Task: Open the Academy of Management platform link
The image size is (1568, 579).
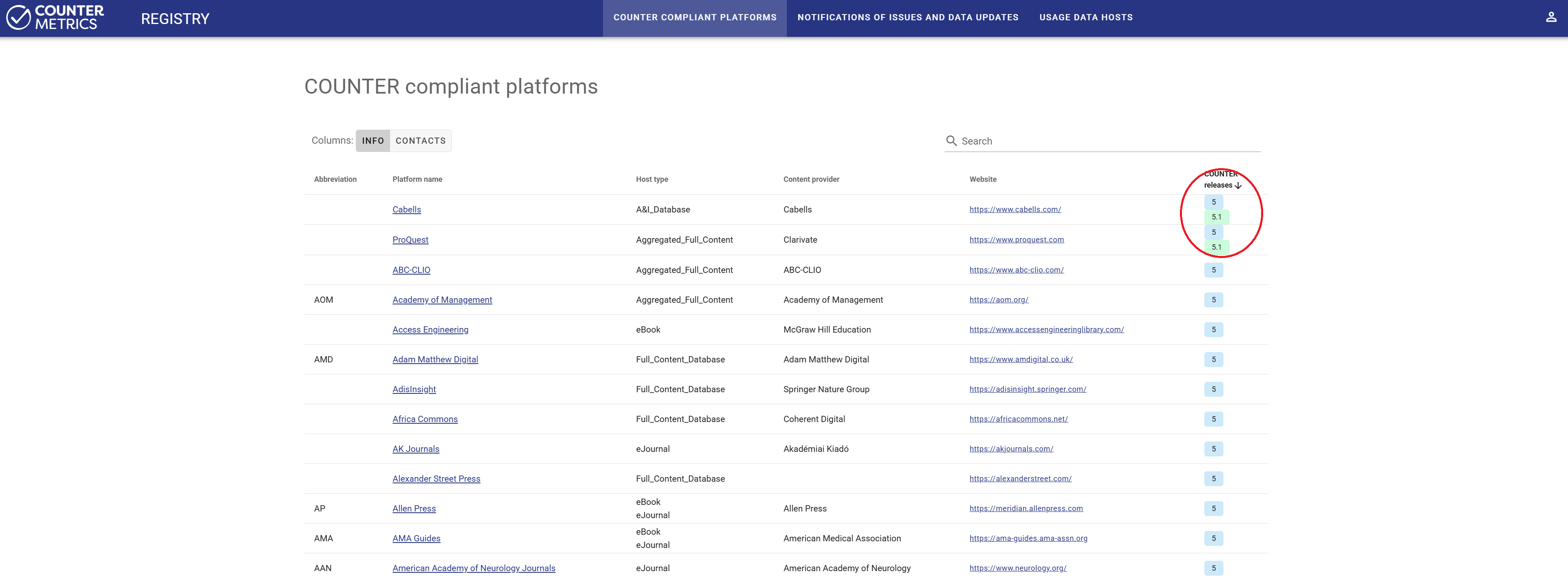Action: click(x=442, y=299)
